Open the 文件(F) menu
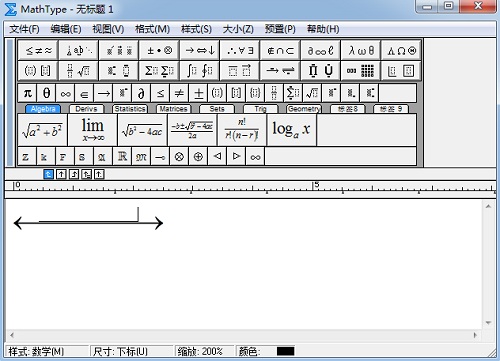500x361 pixels. 24,29
